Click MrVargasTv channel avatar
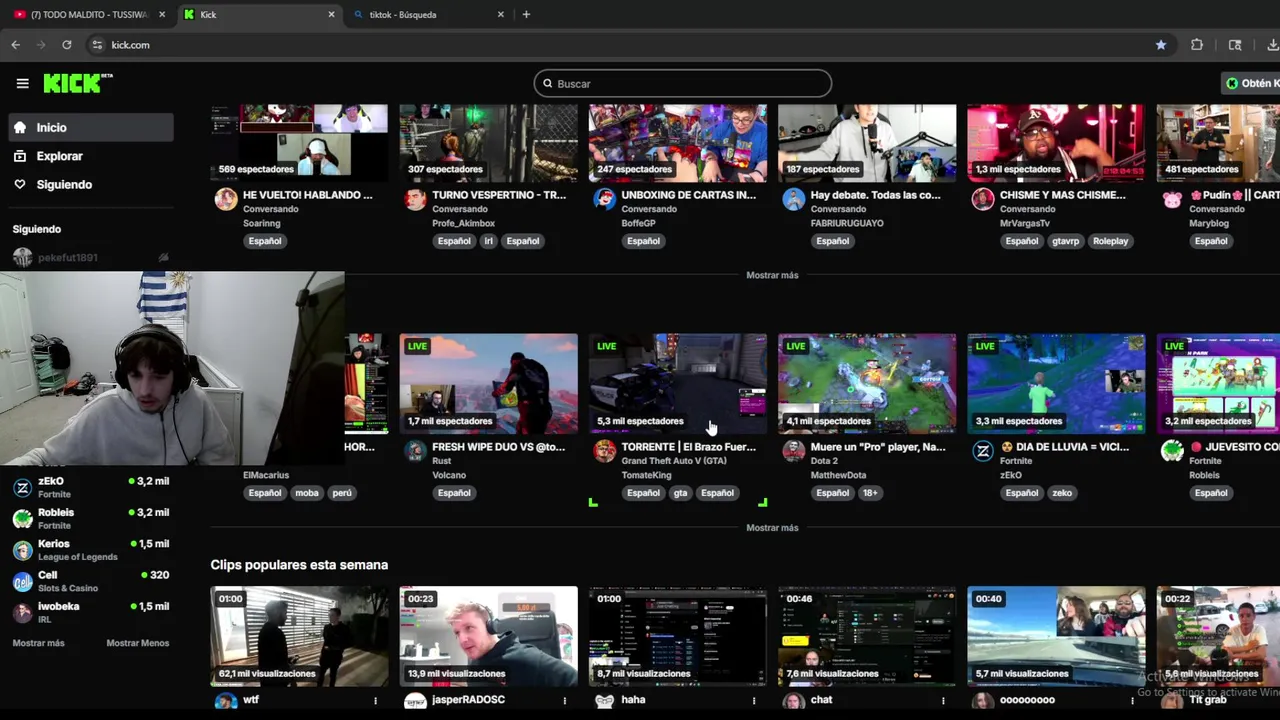This screenshot has height=720, width=1280. (983, 199)
